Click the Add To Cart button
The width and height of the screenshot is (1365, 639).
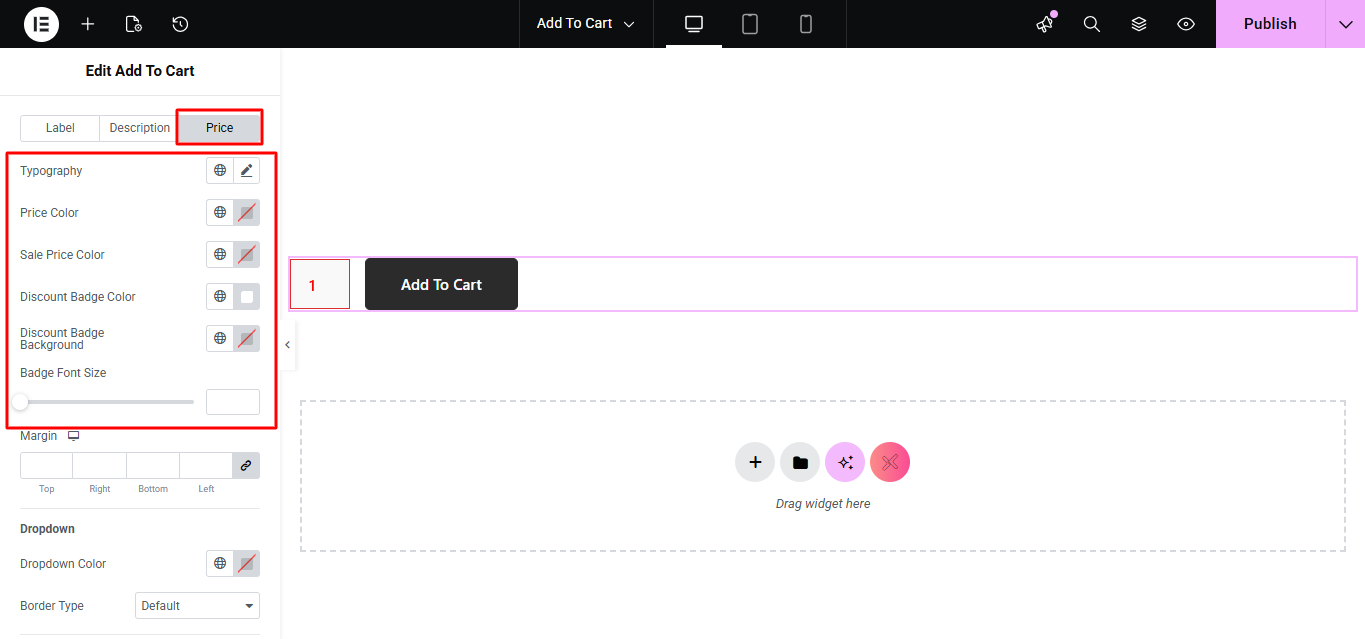(x=441, y=285)
